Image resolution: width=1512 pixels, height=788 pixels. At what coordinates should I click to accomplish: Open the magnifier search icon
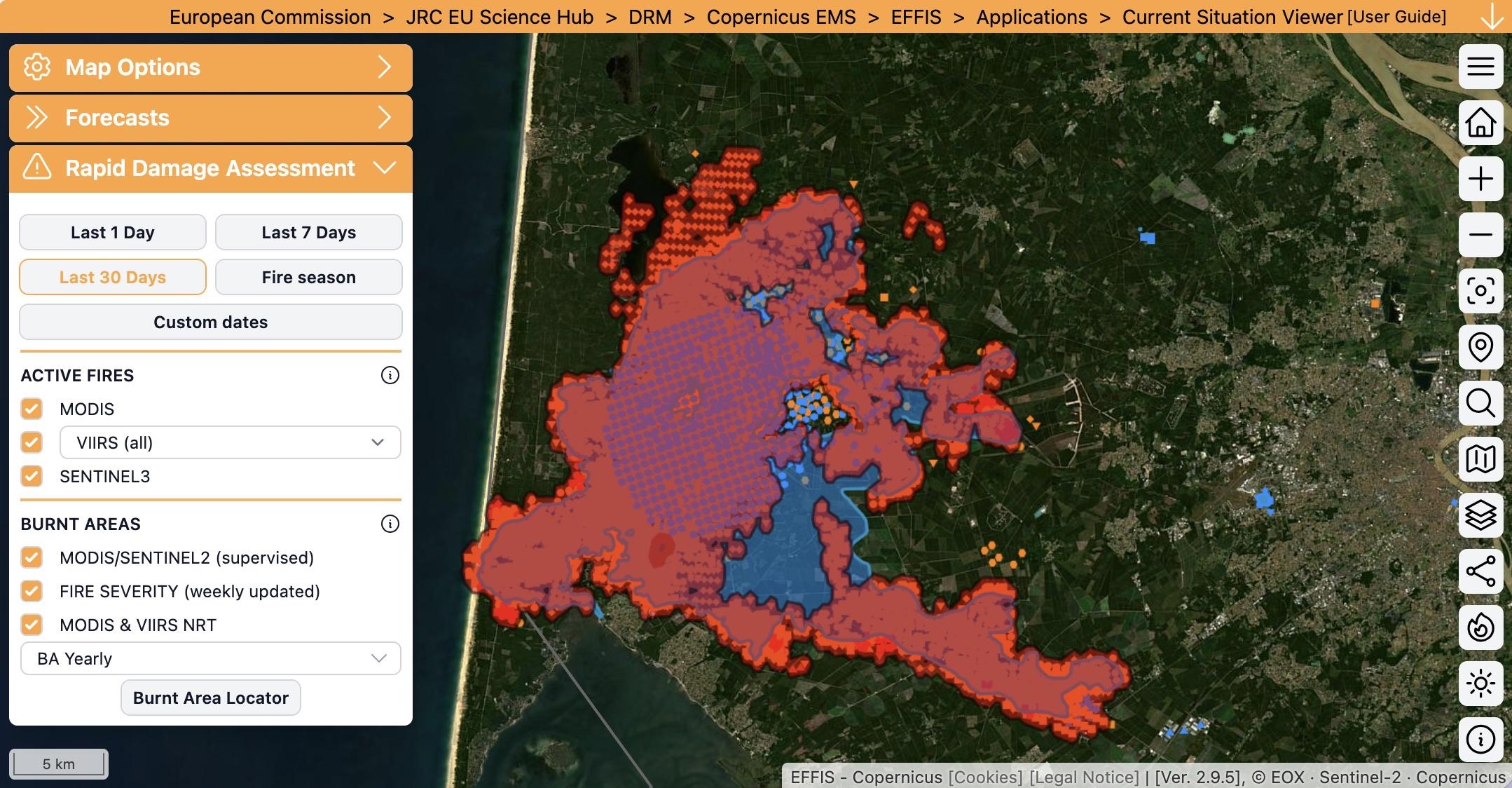coord(1480,403)
